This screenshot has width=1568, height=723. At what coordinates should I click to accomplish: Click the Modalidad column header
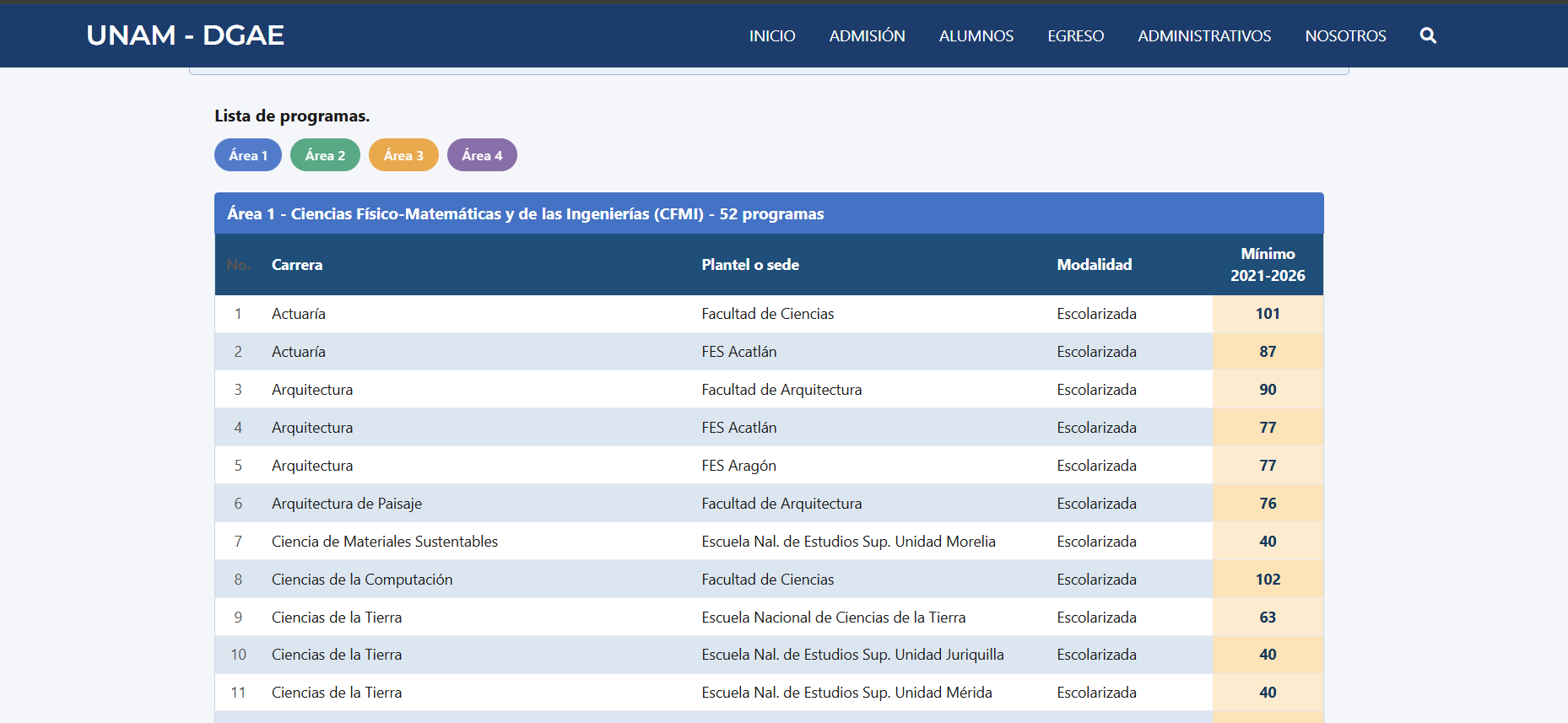1095,265
